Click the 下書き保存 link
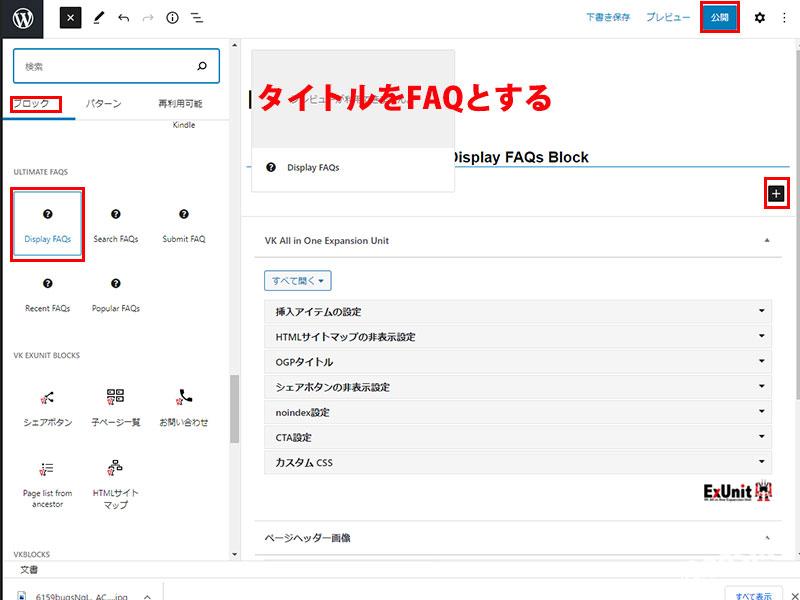 coord(608,18)
